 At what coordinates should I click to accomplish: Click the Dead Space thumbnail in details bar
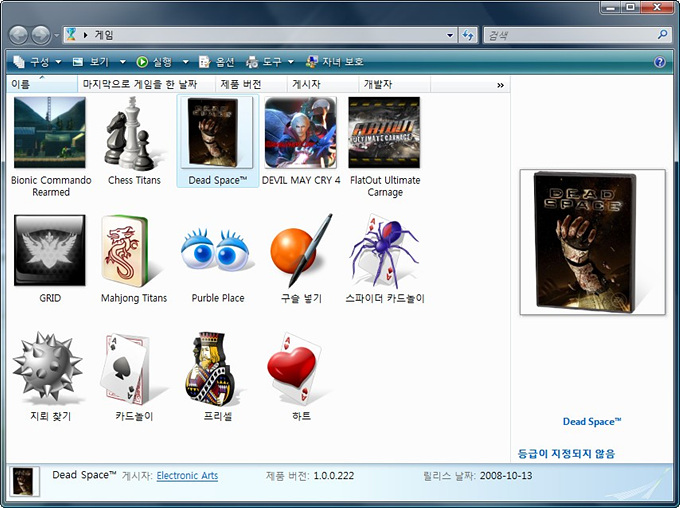click(23, 481)
